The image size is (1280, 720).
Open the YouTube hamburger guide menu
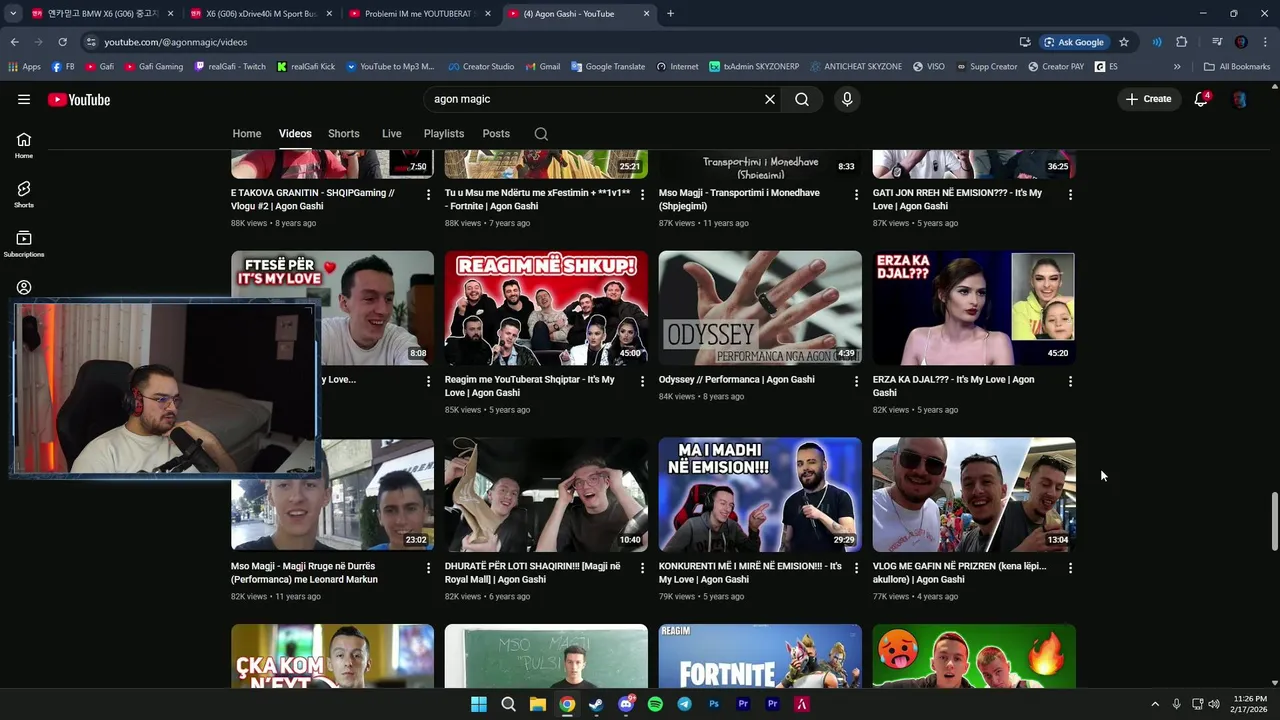coord(24,99)
